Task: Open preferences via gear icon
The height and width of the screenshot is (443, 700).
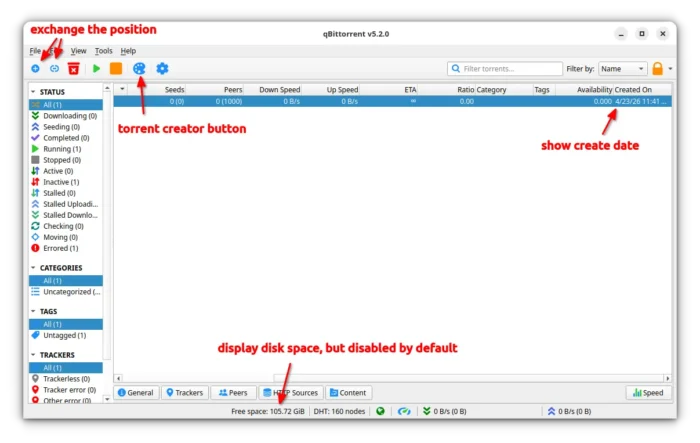Action: 162,68
